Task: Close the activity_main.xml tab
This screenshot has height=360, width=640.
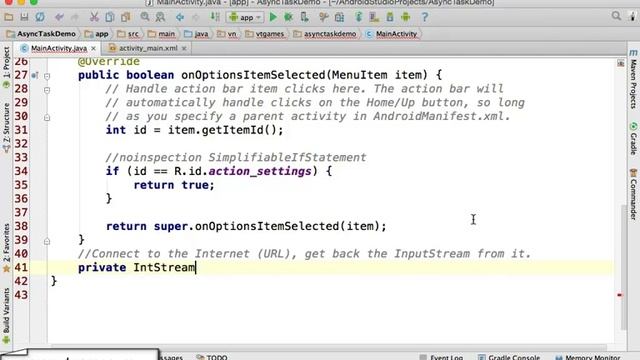Action: click(184, 48)
